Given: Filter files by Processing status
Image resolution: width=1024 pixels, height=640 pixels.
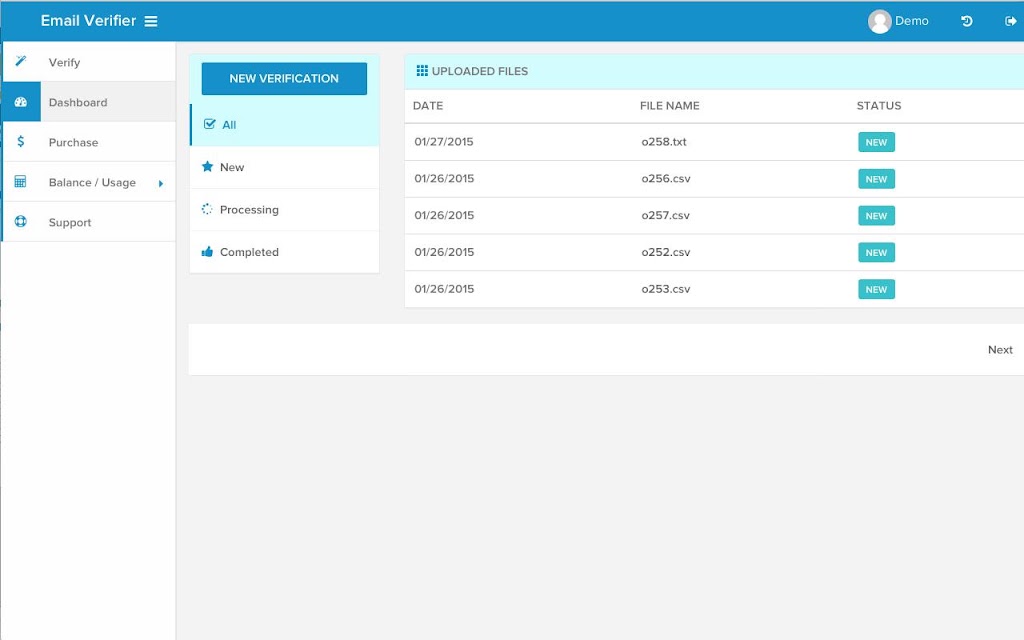Looking at the screenshot, I should click(285, 210).
